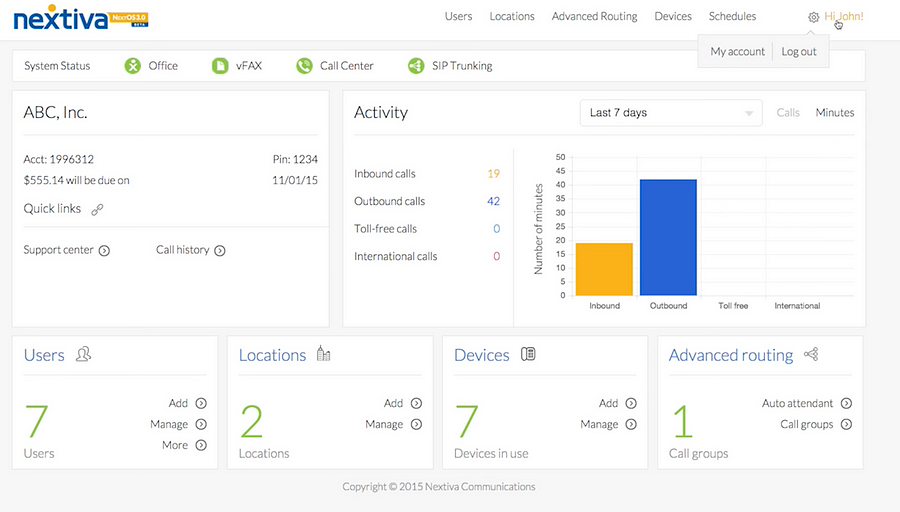Click the SIP Trunking status icon

click(416, 66)
